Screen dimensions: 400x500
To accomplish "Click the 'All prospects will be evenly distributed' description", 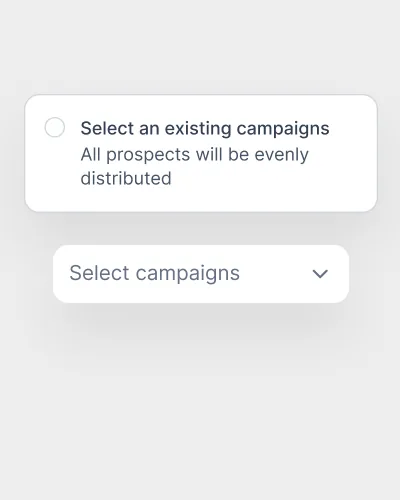I will pos(195,166).
